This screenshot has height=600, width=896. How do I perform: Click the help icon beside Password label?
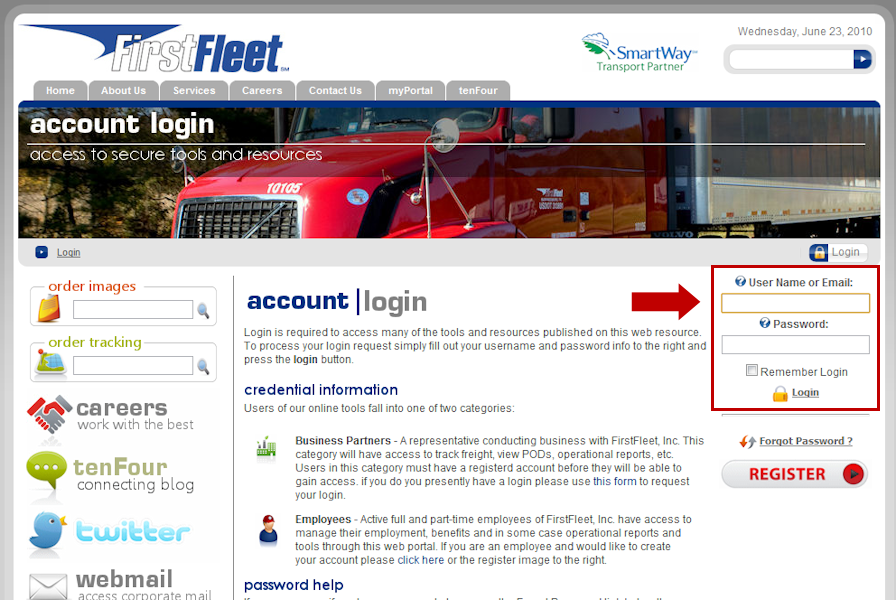coord(765,323)
